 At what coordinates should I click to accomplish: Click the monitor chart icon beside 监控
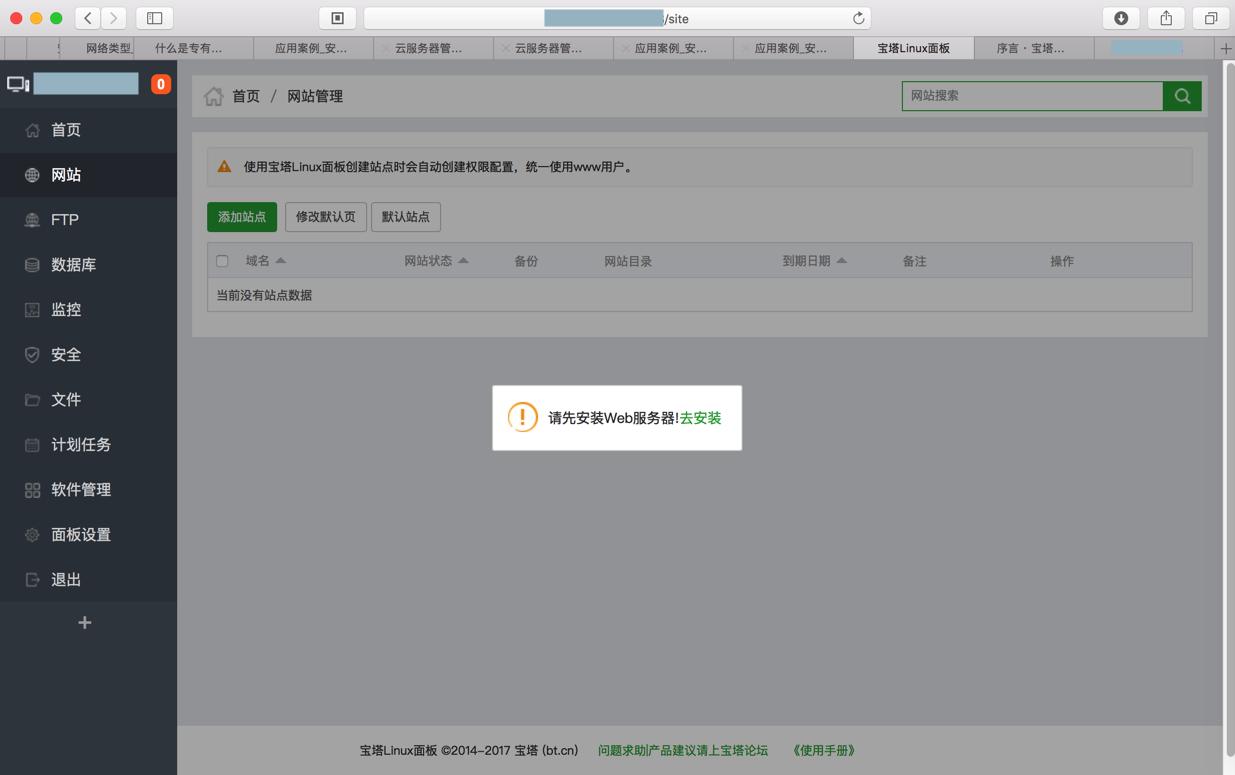tap(32, 310)
